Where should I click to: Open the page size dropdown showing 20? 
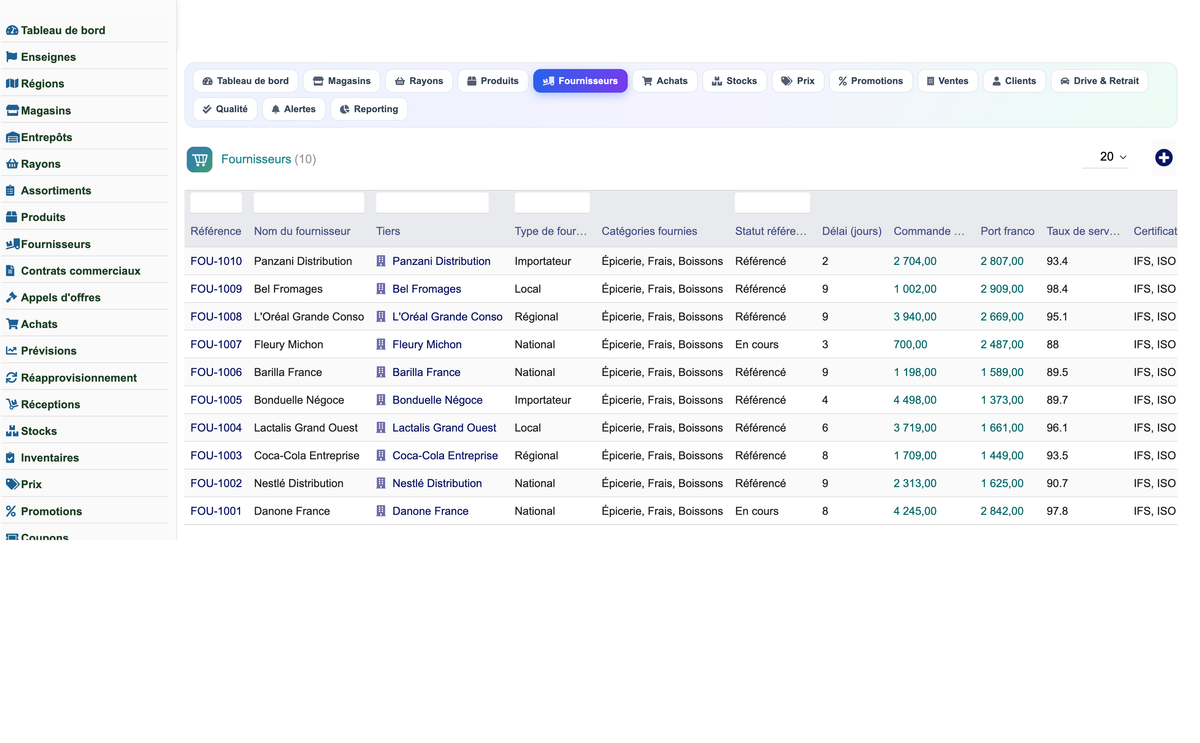1106,157
